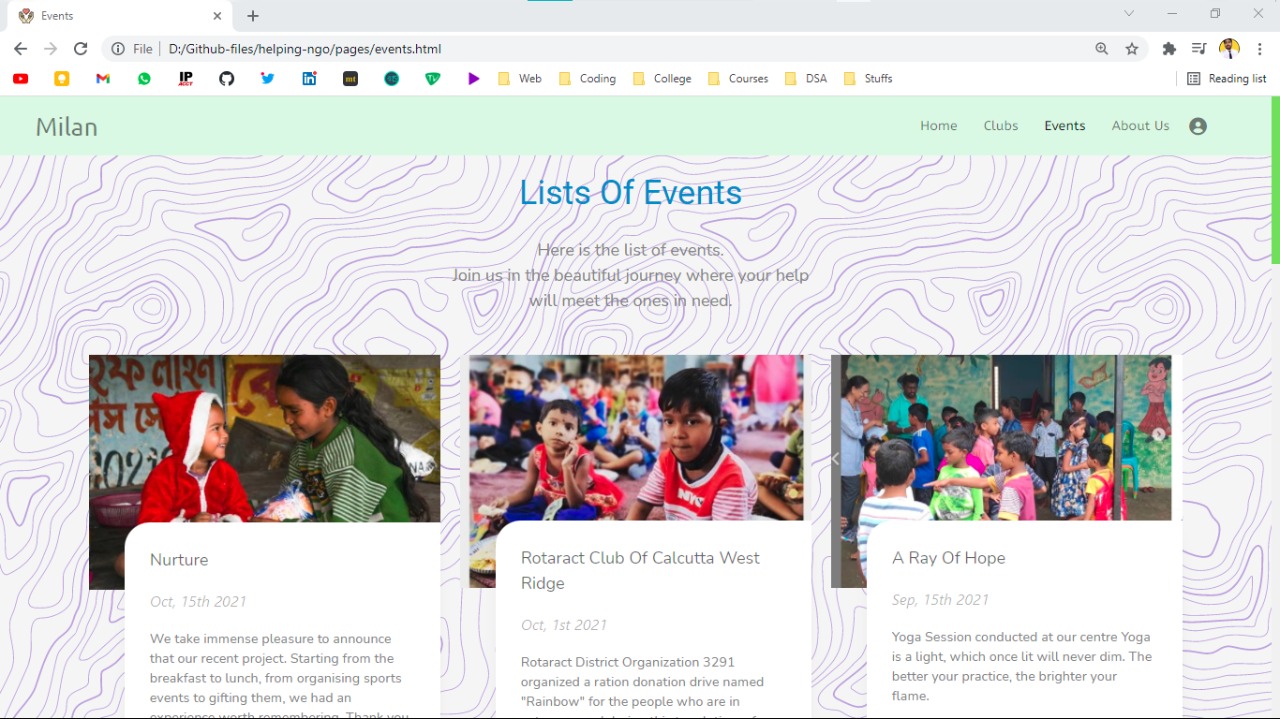Click the media control music icon
1280x719 pixels.
(1199, 49)
